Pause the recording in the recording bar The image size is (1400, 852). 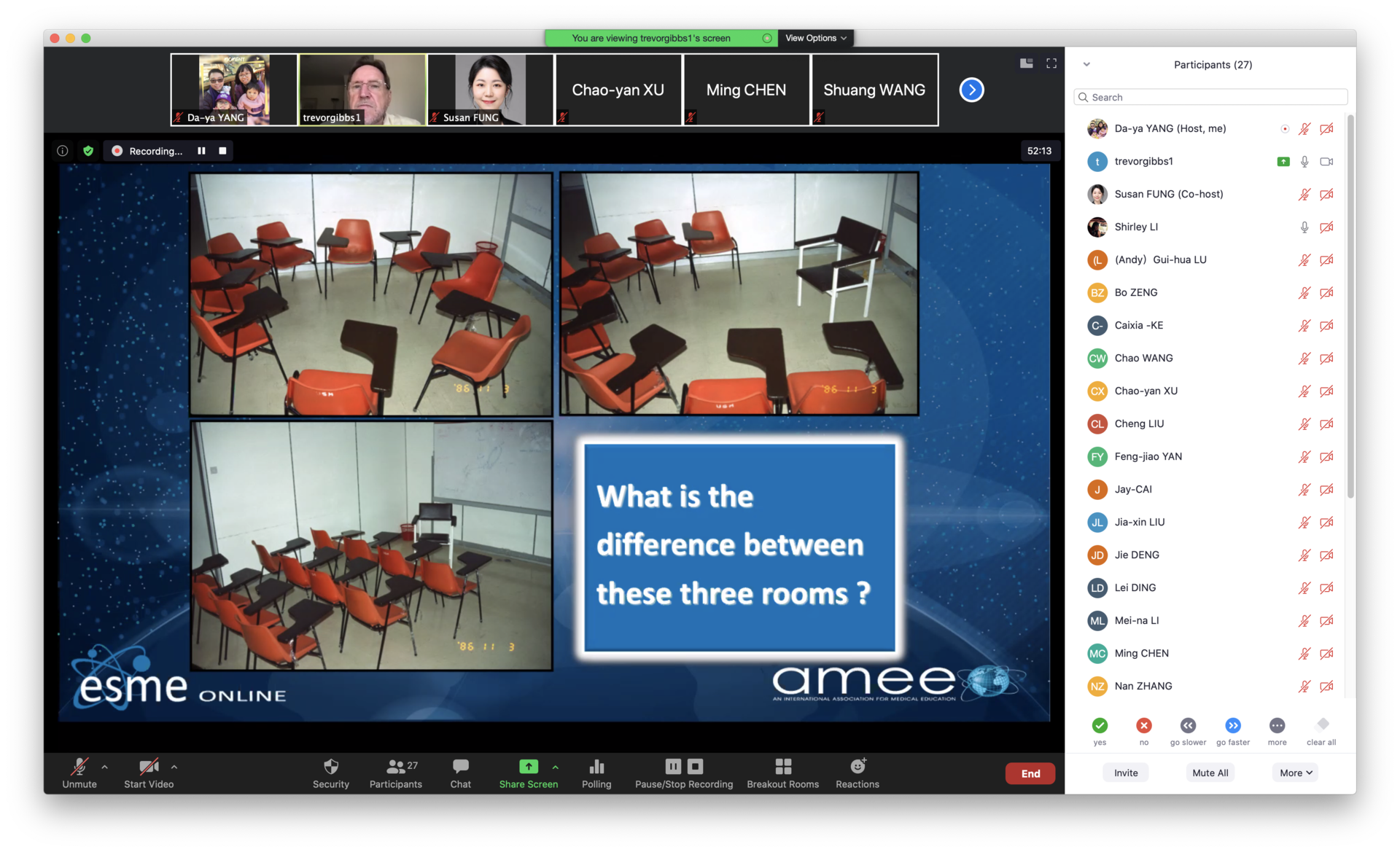tap(201, 151)
